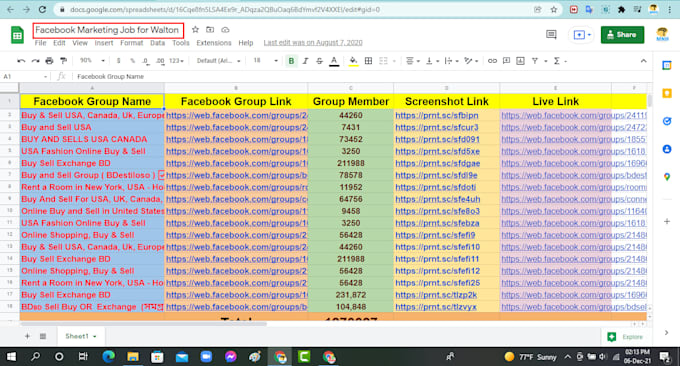Open Google Maps side panel icon
This screenshot has height=366, width=680.
click(x=667, y=176)
